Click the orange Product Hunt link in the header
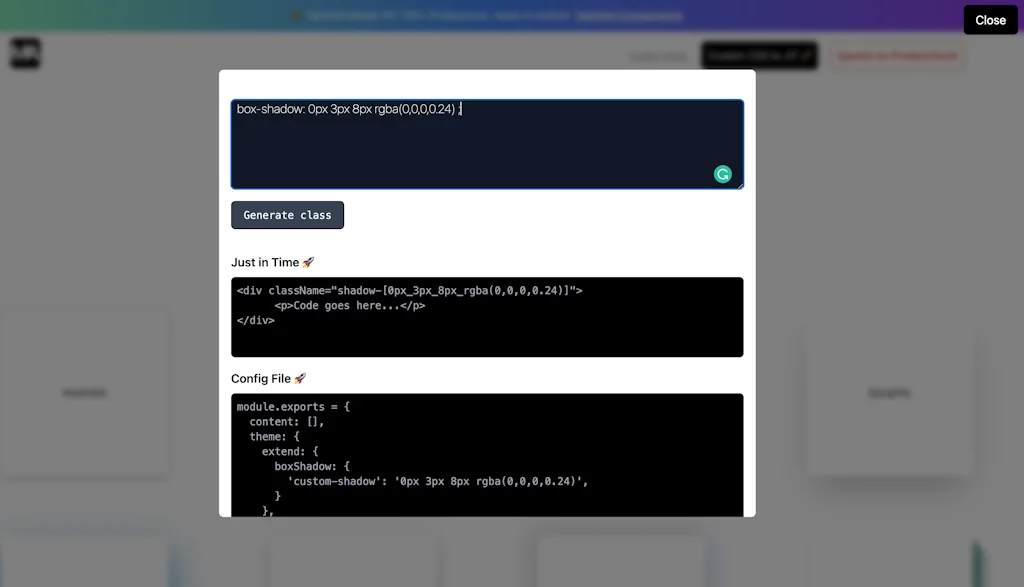The height and width of the screenshot is (587, 1024). 897,56
